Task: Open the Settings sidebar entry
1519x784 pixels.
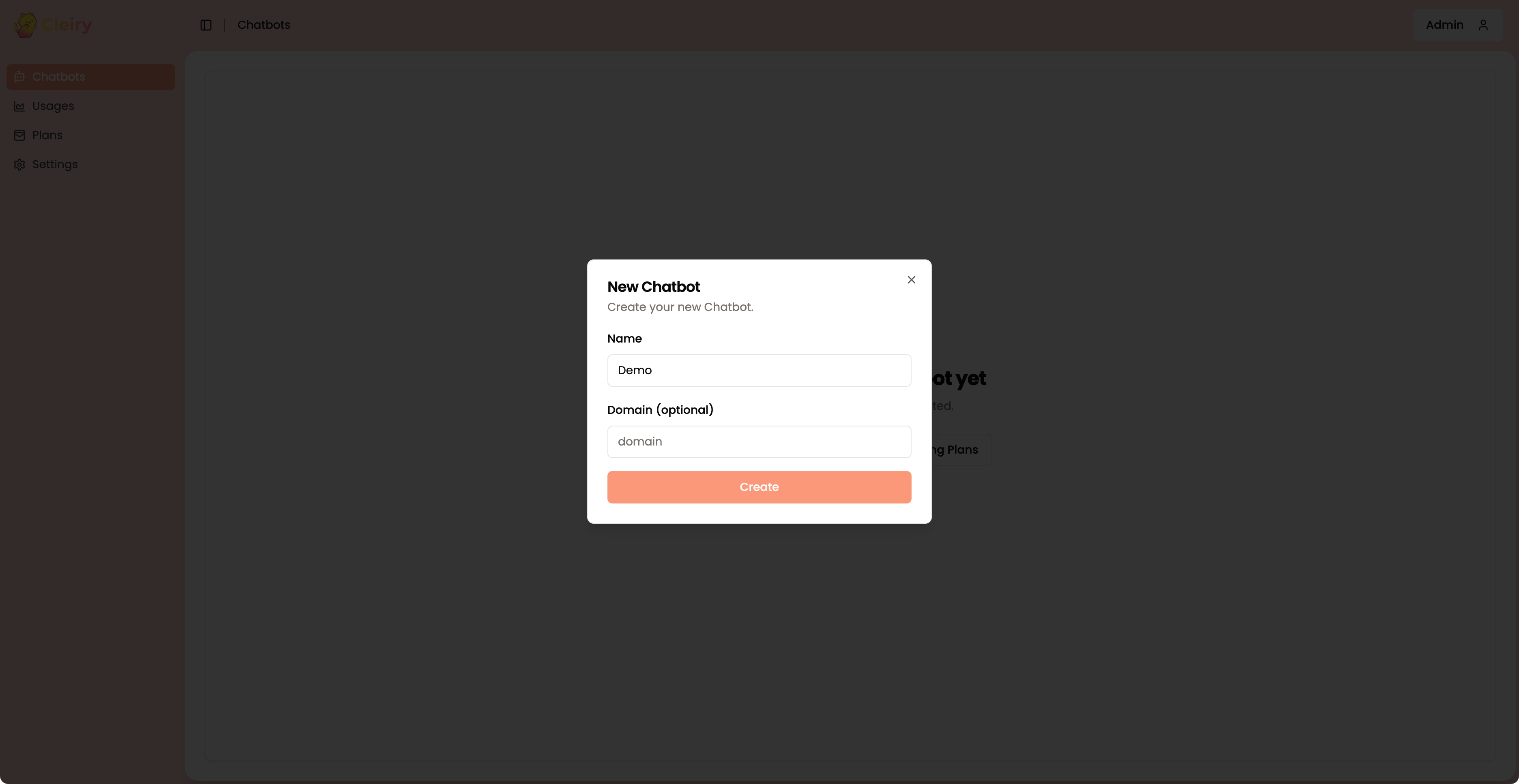Action: 91,165
